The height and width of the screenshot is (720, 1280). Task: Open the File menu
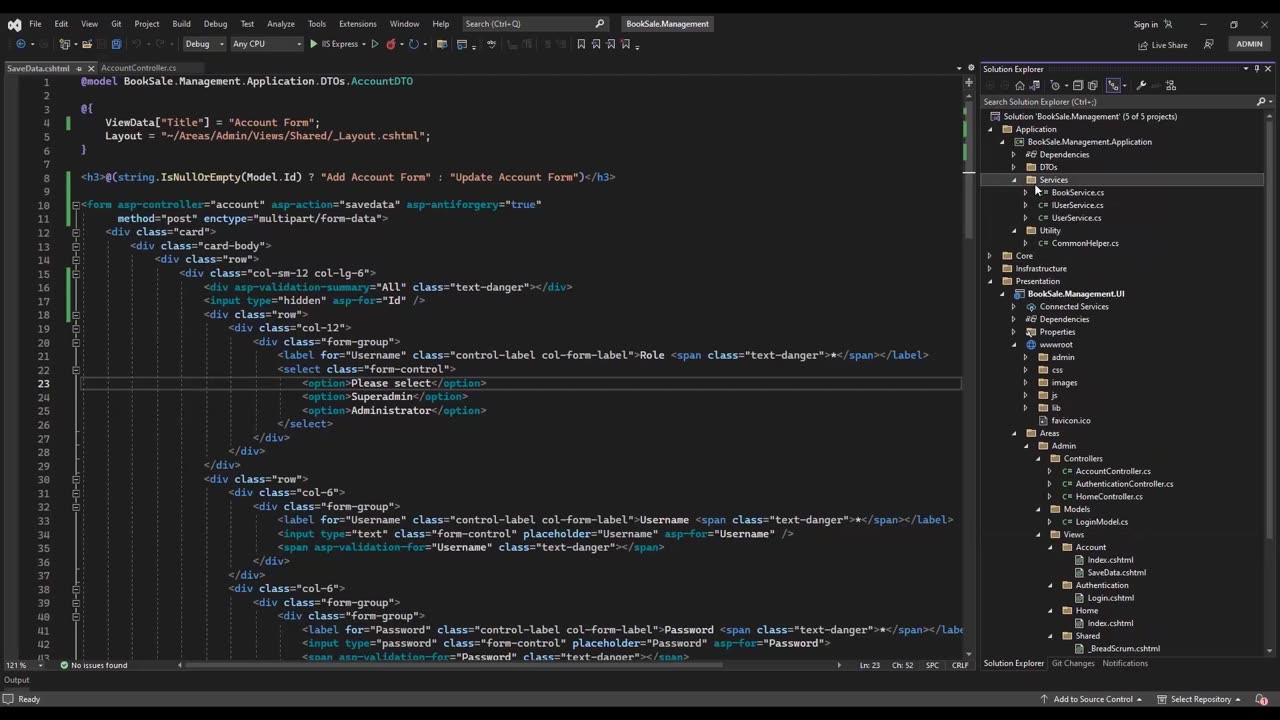click(x=35, y=24)
